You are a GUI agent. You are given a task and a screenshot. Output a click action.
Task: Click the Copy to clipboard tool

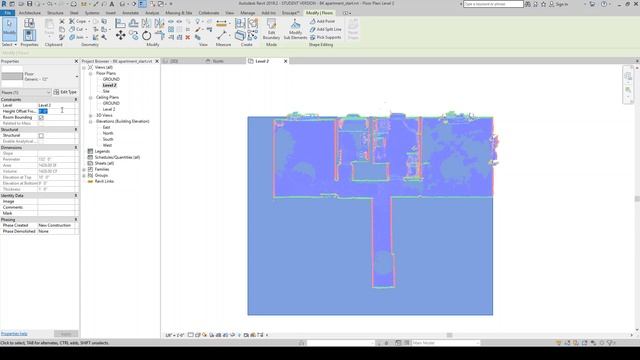(62, 29)
